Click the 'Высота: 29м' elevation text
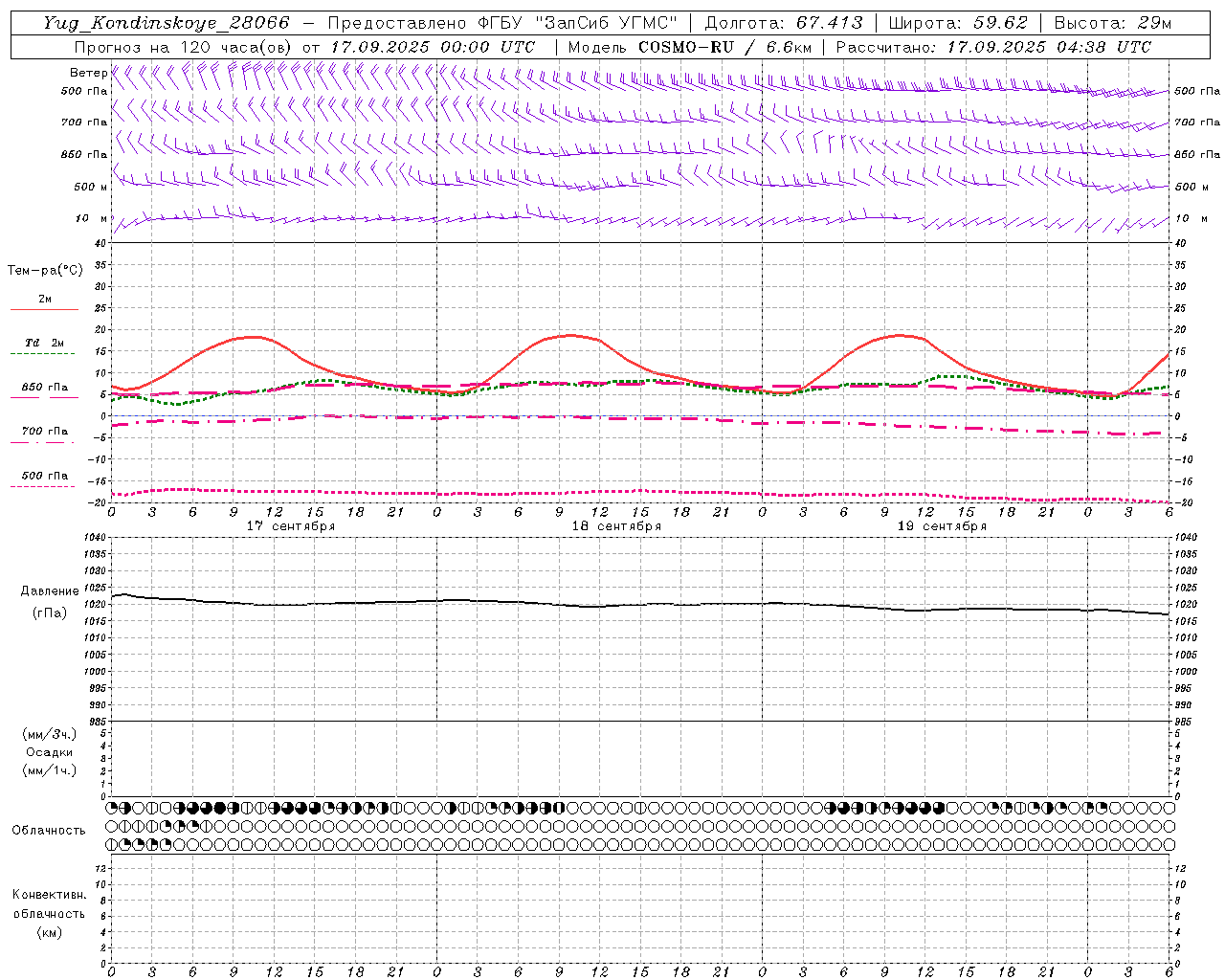This screenshot has height=980, width=1225. 1112,23
